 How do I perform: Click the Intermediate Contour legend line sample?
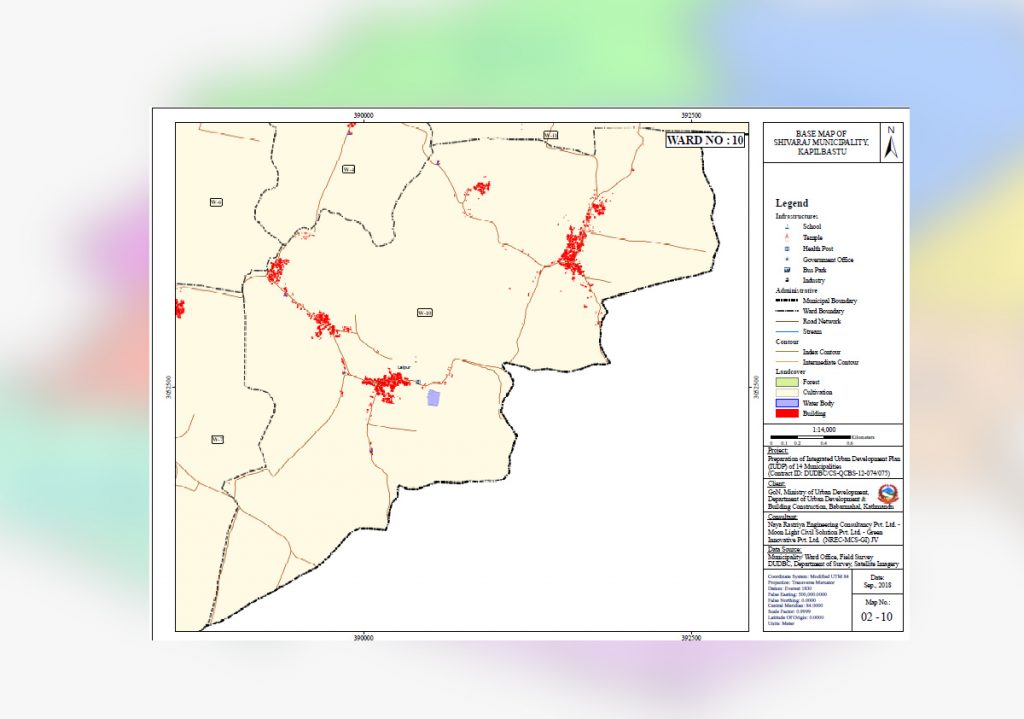pos(786,362)
